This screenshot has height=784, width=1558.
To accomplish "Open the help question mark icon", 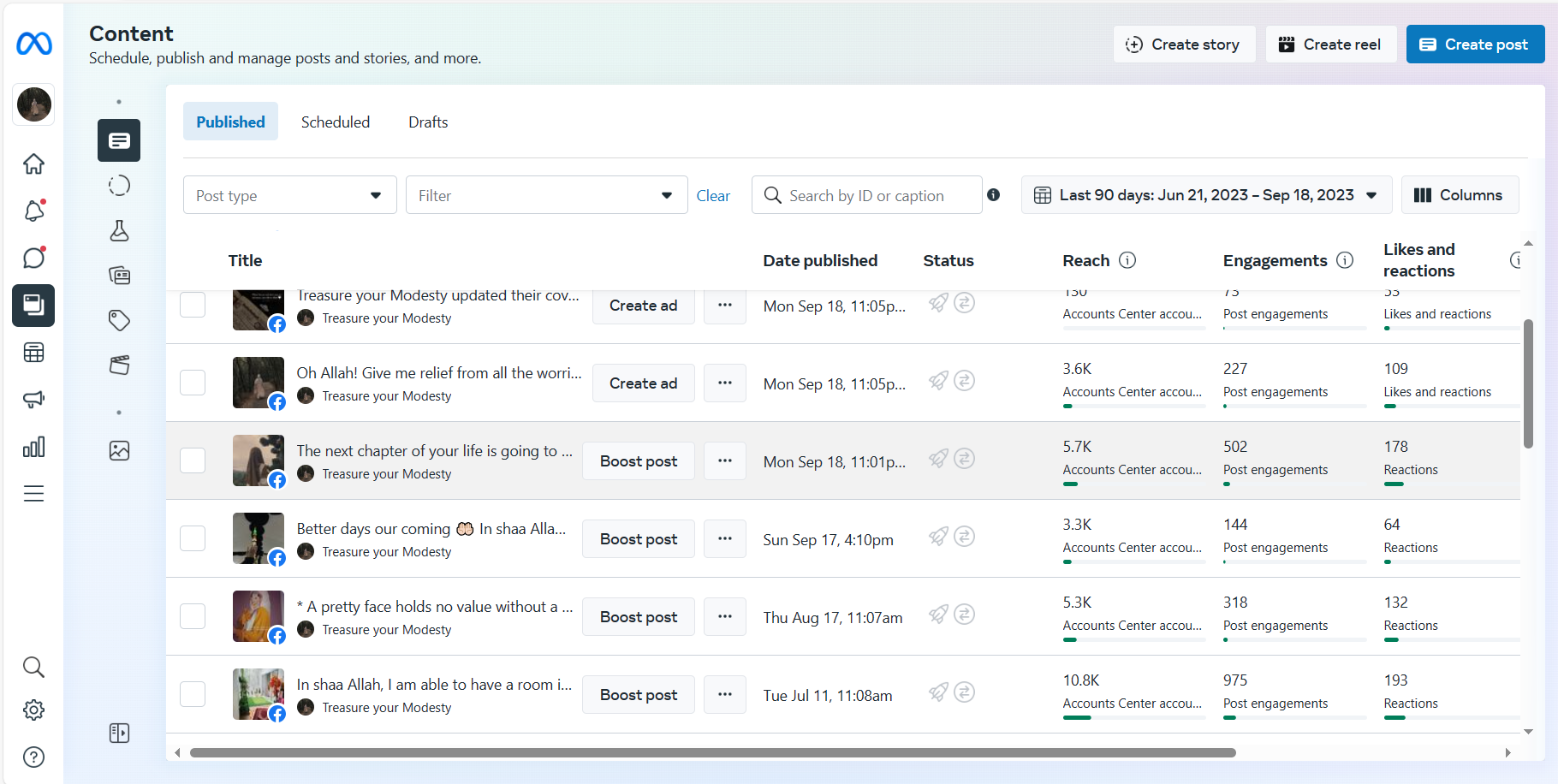I will tap(33, 757).
